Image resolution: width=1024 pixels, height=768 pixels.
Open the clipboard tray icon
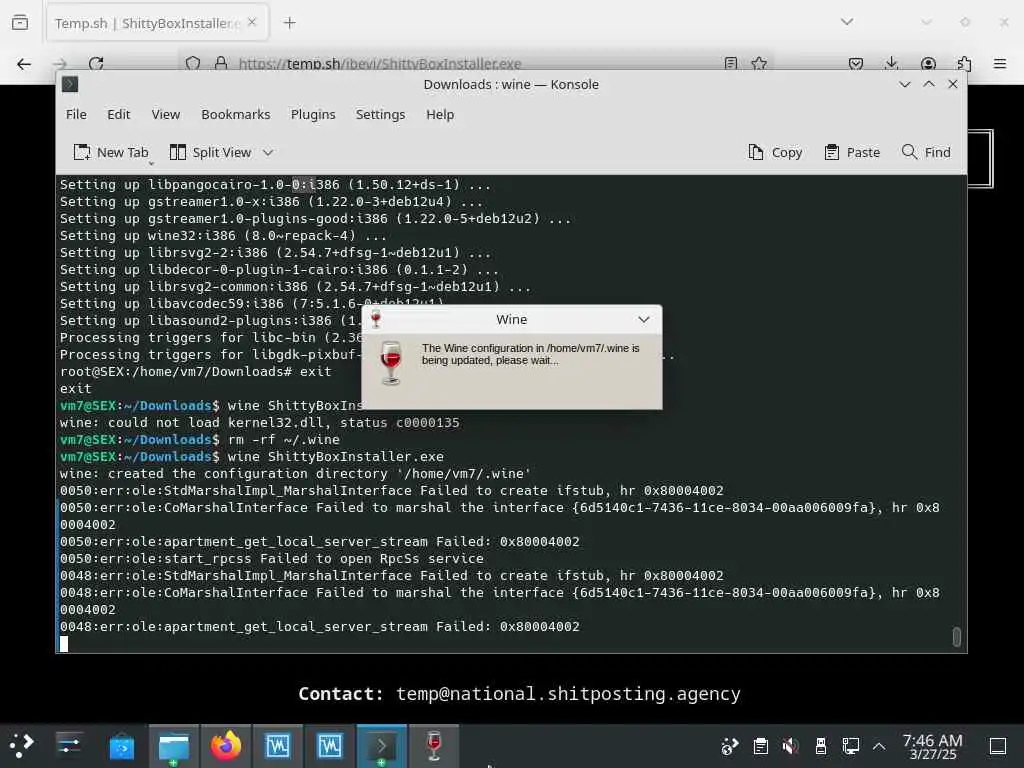(x=760, y=746)
